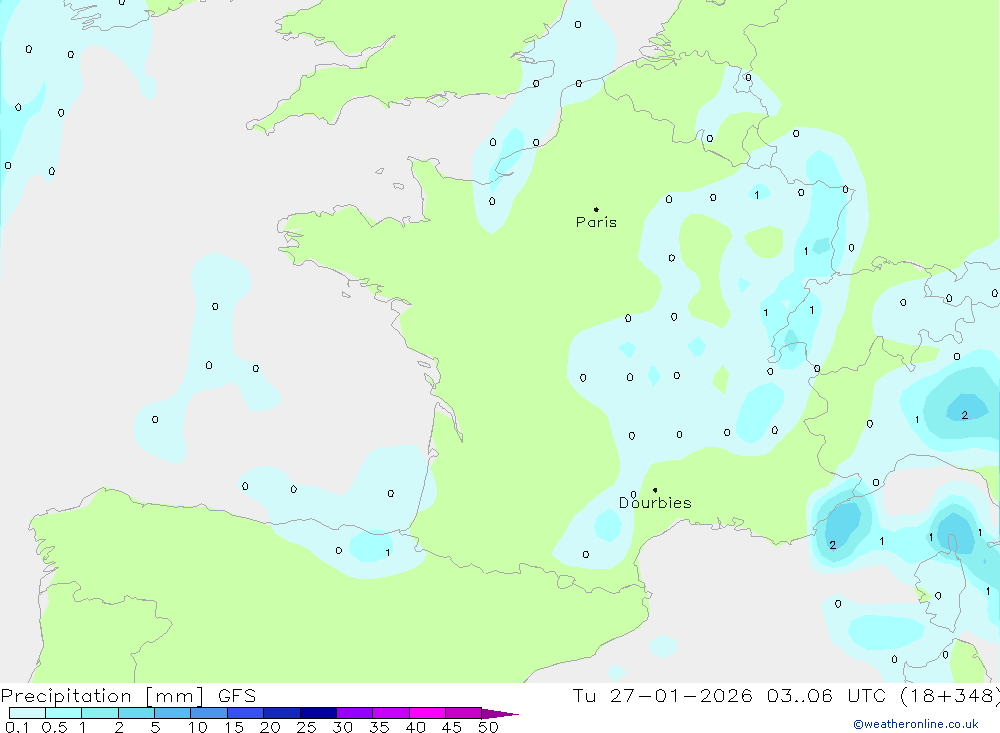
Task: Click the legend label '5'
Action: tap(155, 727)
